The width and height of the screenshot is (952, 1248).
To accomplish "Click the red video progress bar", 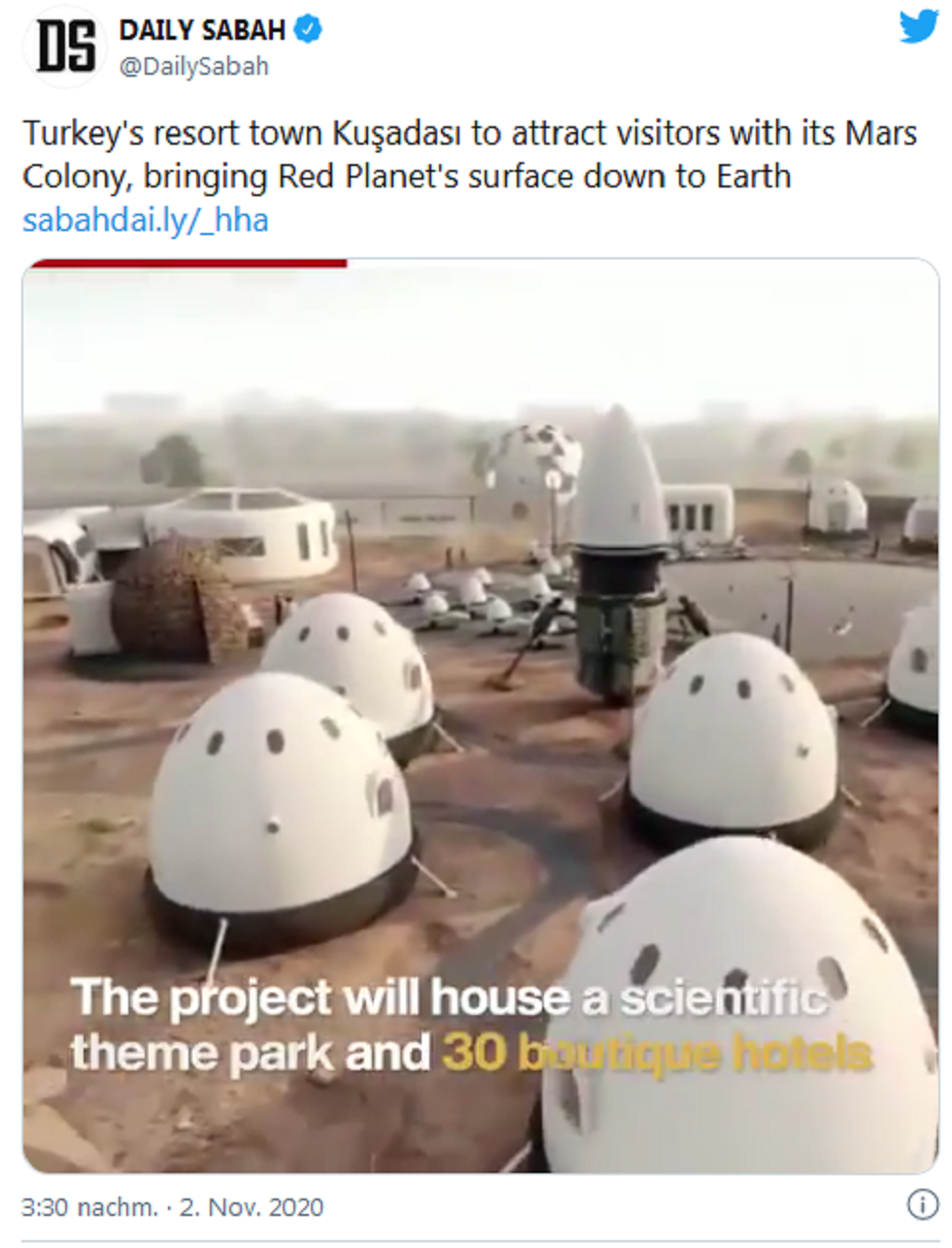I will pos(187,262).
